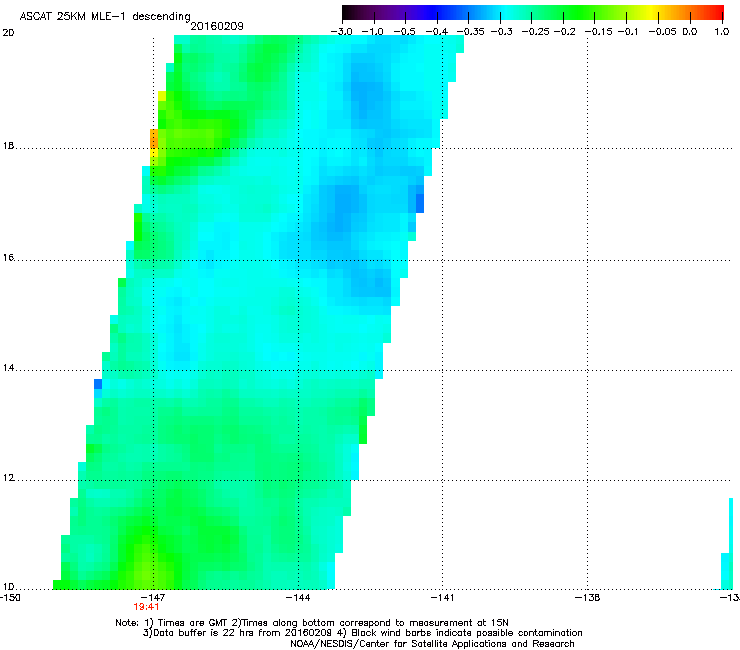Click the orange data cell near 18N
The height and width of the screenshot is (650, 740).
click(154, 138)
